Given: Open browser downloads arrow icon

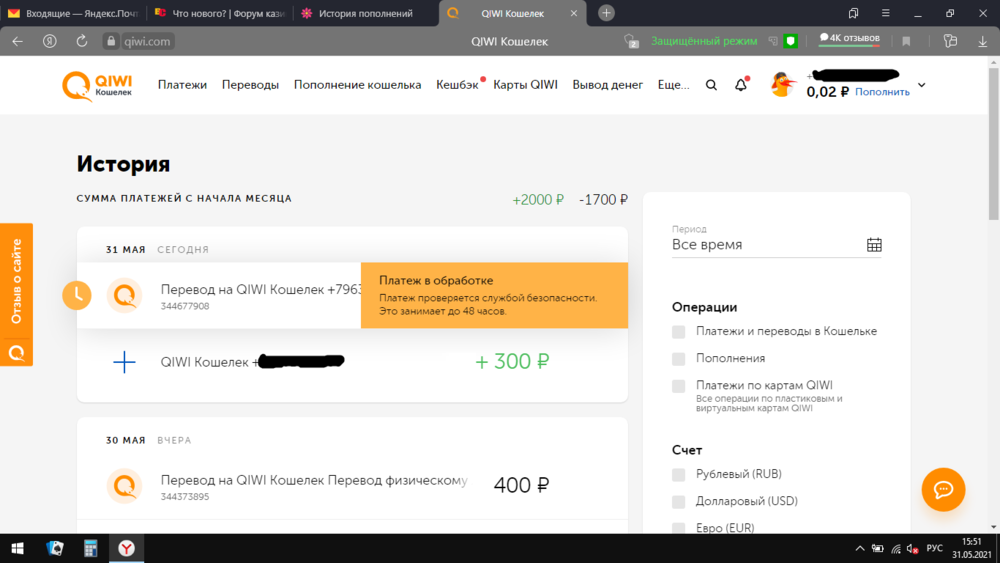Looking at the screenshot, I should tap(982, 41).
